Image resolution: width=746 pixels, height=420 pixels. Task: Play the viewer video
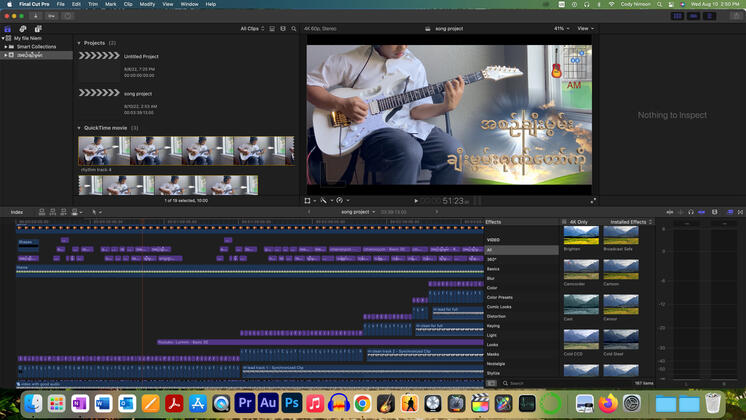(416, 200)
